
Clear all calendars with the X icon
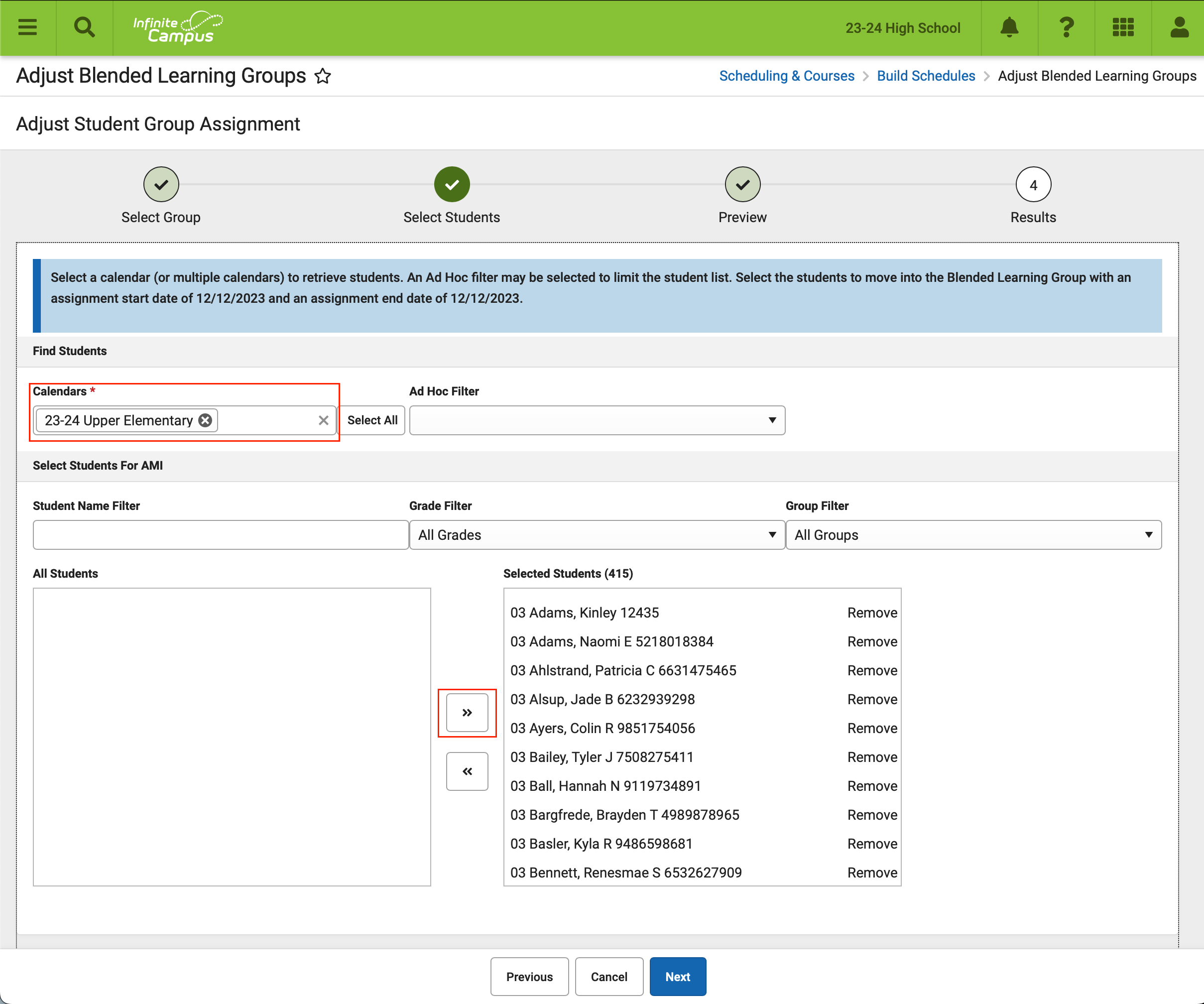pos(323,420)
